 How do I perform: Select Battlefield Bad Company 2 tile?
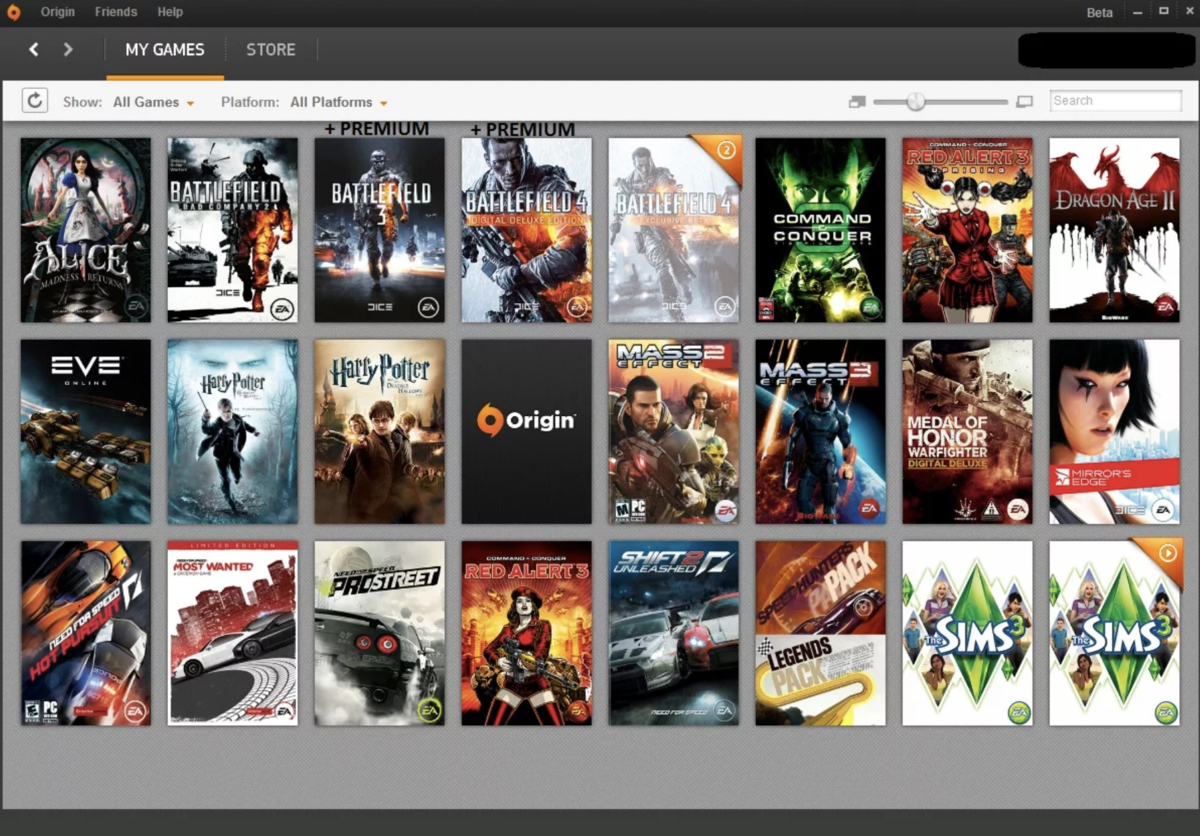(233, 230)
